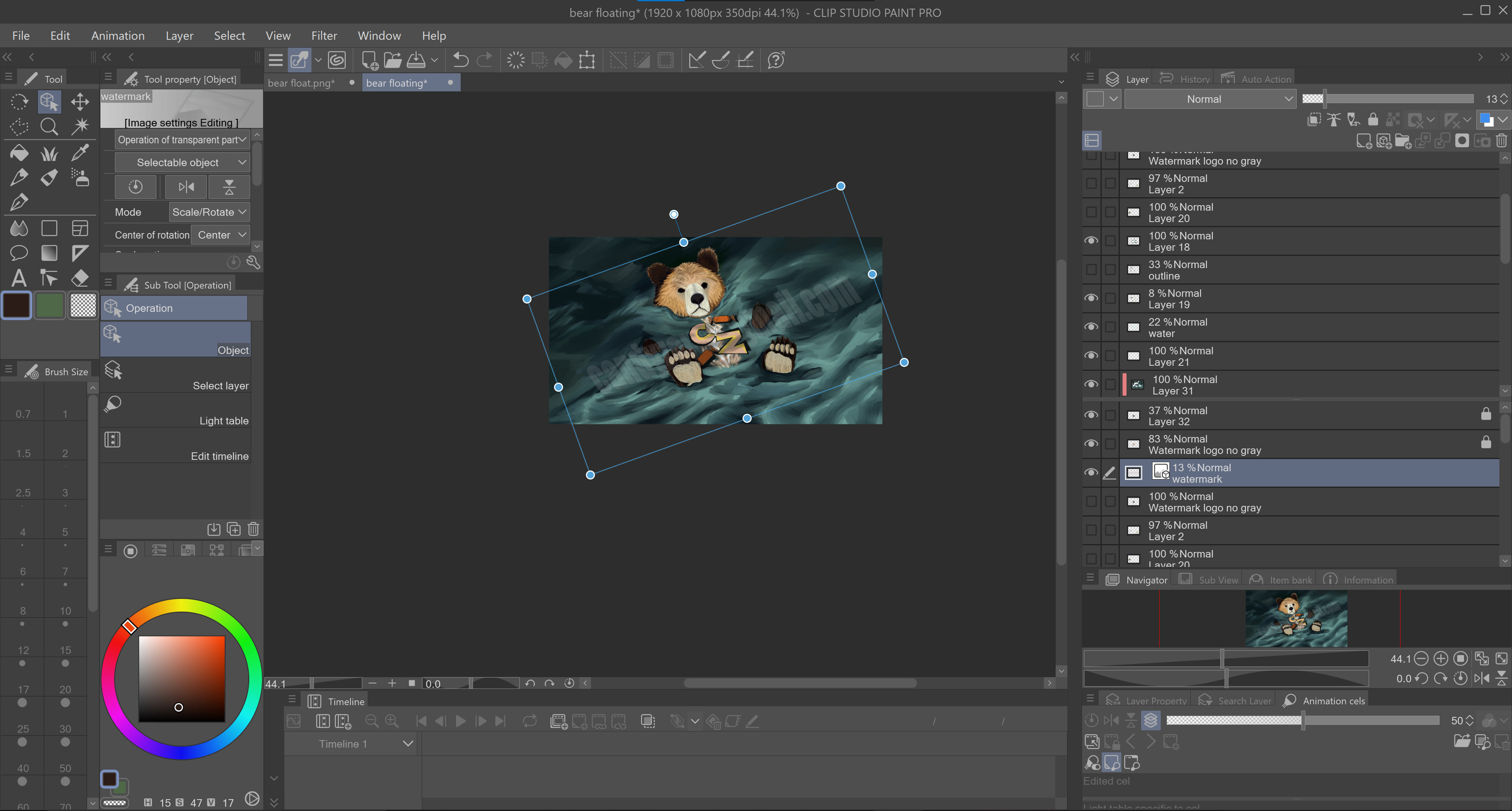This screenshot has height=811, width=1512.
Task: Show the outline layer via eye box
Action: [x=1091, y=269]
